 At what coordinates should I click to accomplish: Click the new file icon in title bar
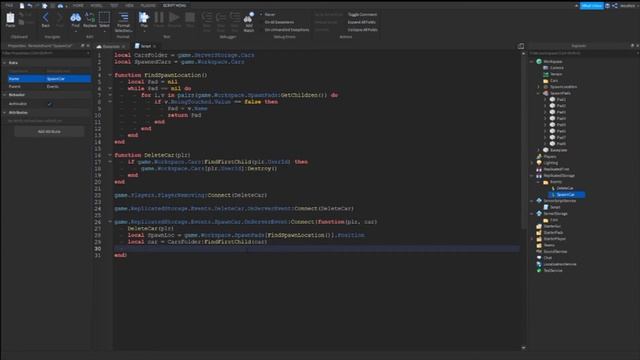click(22, 5)
